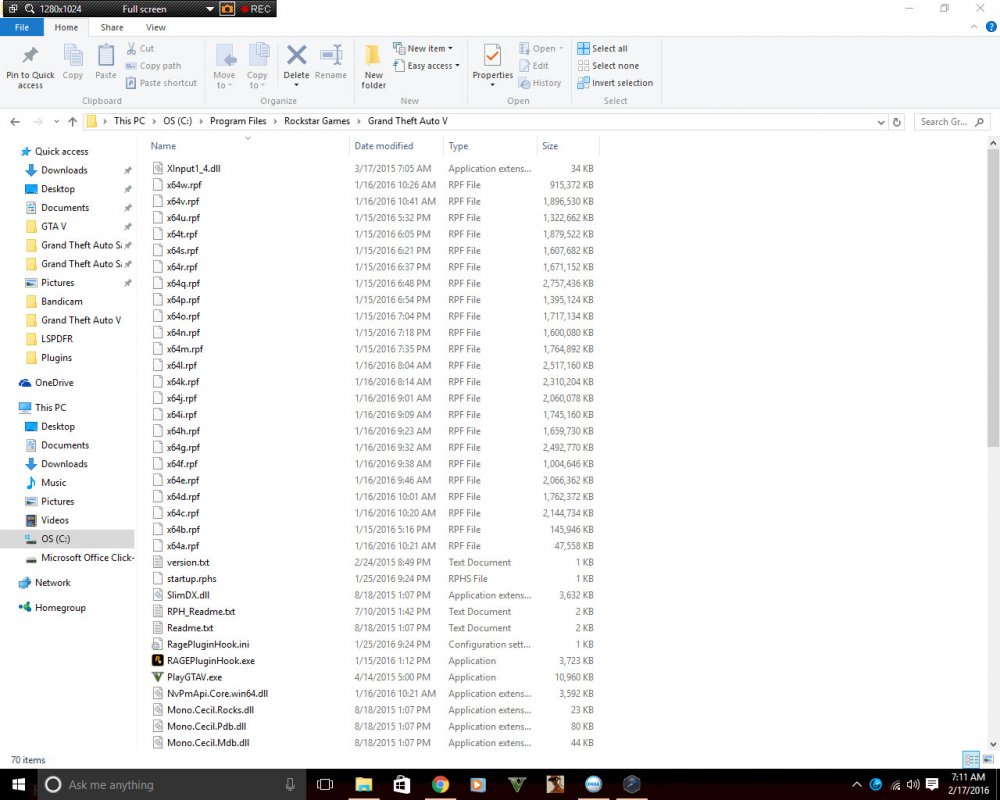Click Paste shortcut in the ribbon
Image resolution: width=1000 pixels, height=800 pixels.
(161, 83)
